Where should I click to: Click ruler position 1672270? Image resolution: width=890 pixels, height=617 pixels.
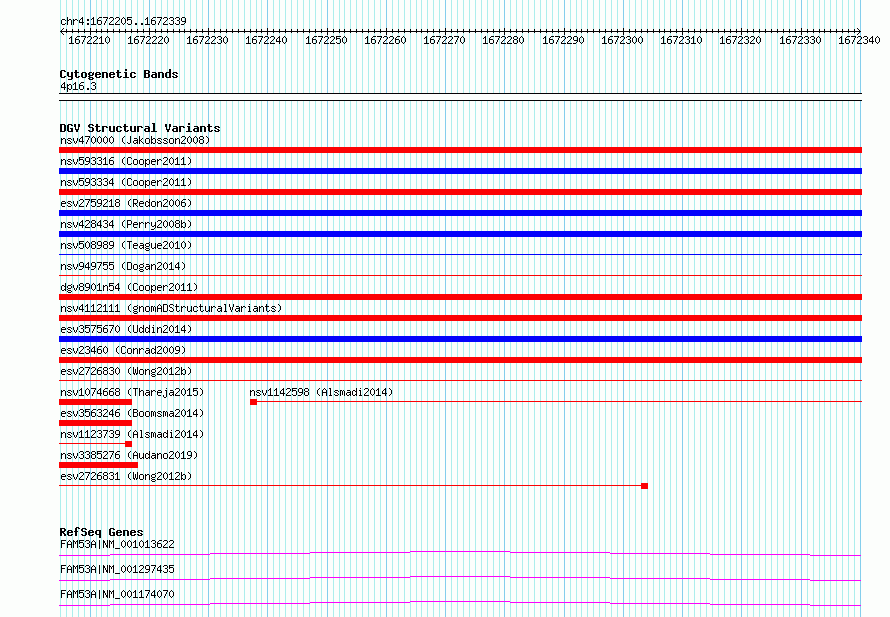click(444, 40)
